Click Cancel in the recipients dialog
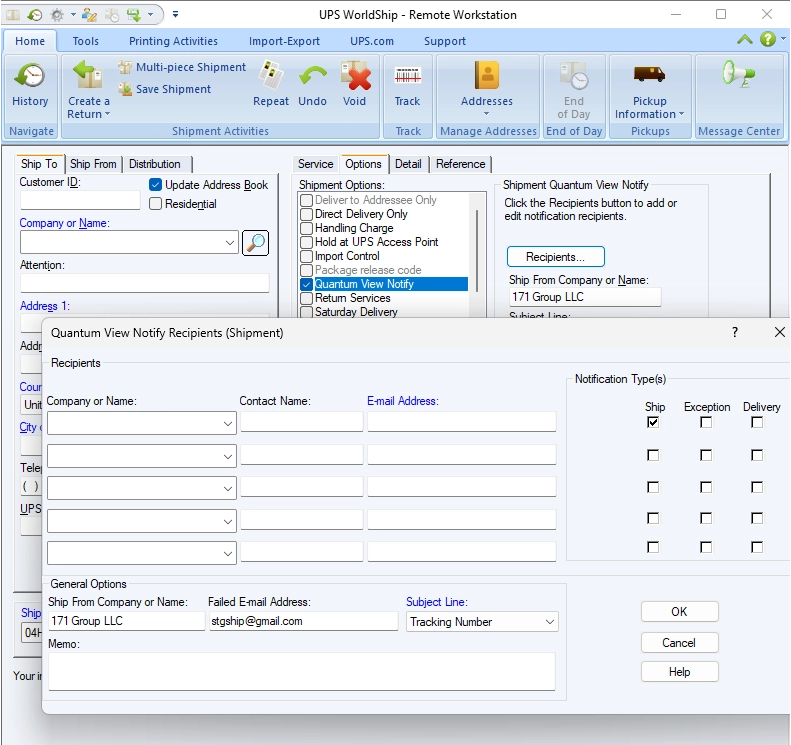This screenshot has height=745, width=791. [679, 643]
